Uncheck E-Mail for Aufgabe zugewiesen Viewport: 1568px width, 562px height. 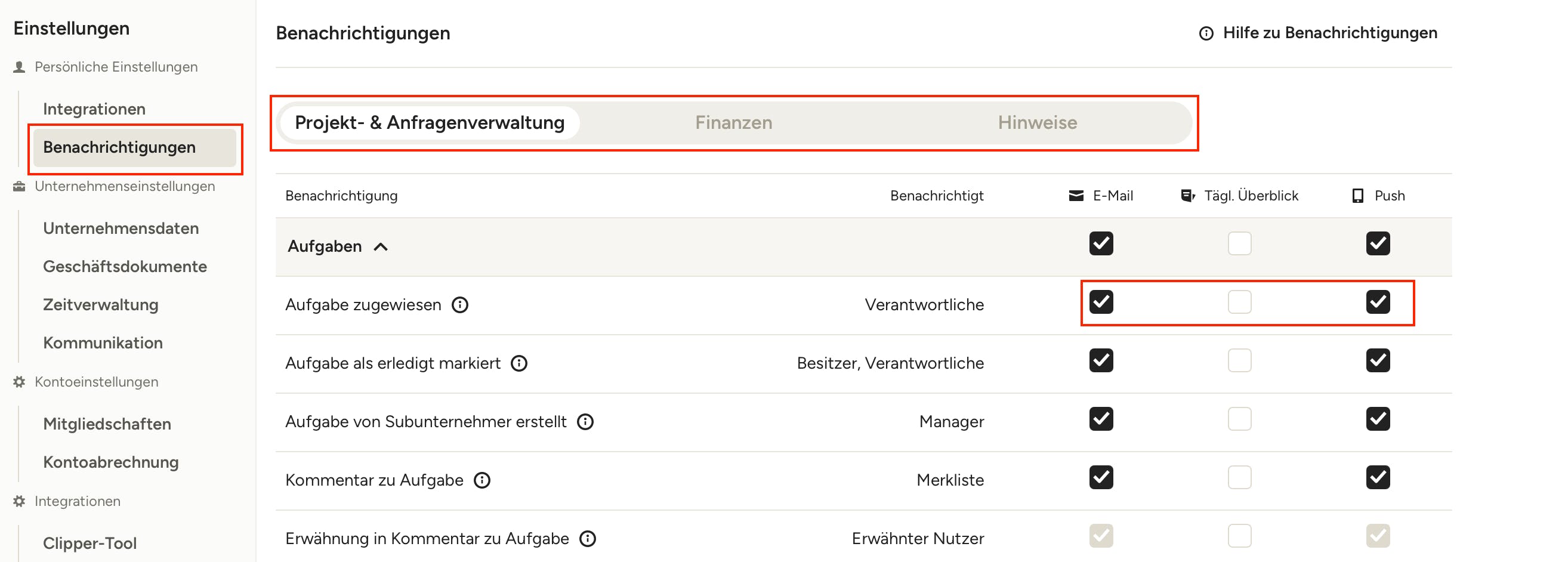coord(1100,302)
